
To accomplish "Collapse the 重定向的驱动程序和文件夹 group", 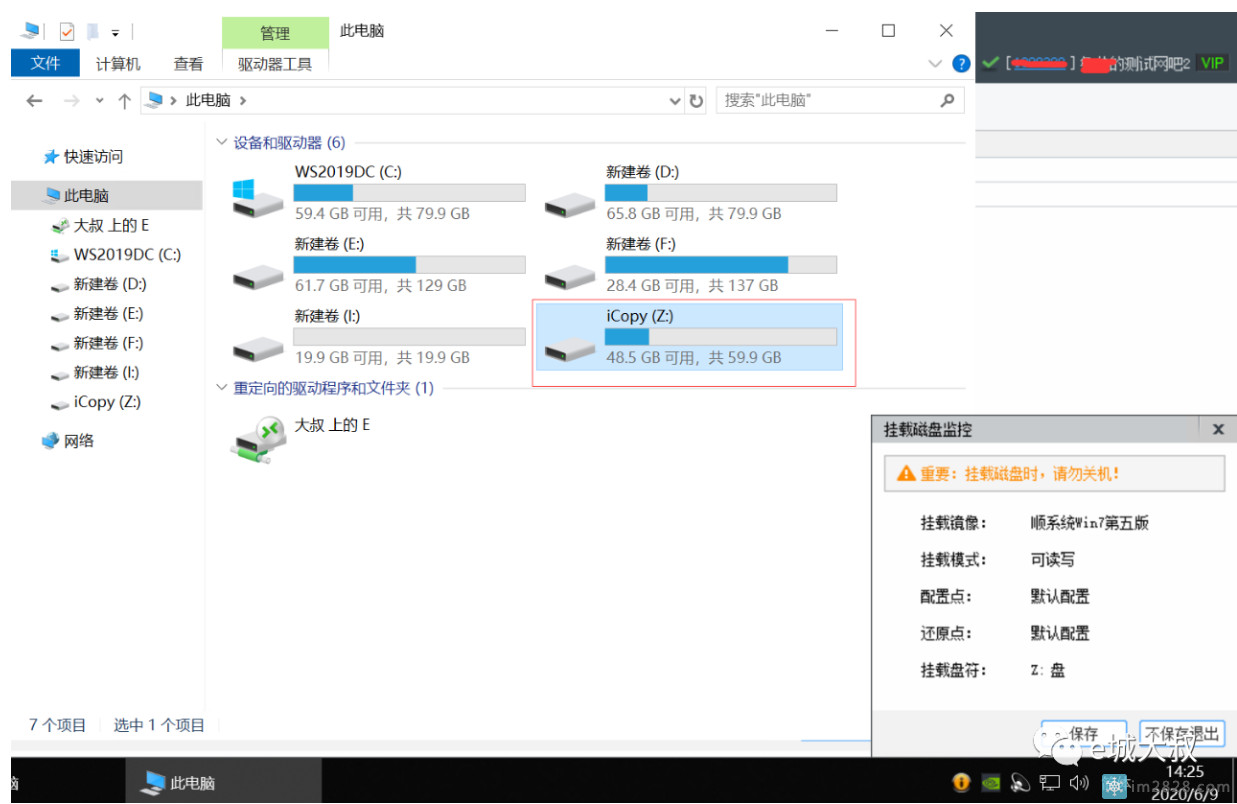I will tap(222, 388).
